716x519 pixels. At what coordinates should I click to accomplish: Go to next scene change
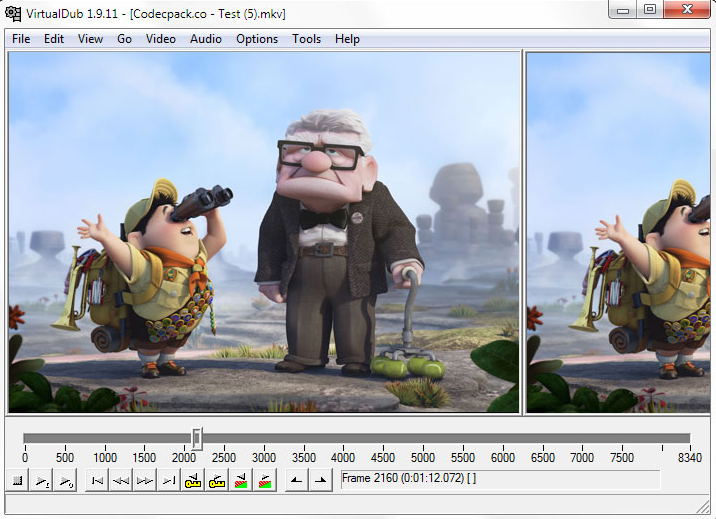tap(264, 480)
